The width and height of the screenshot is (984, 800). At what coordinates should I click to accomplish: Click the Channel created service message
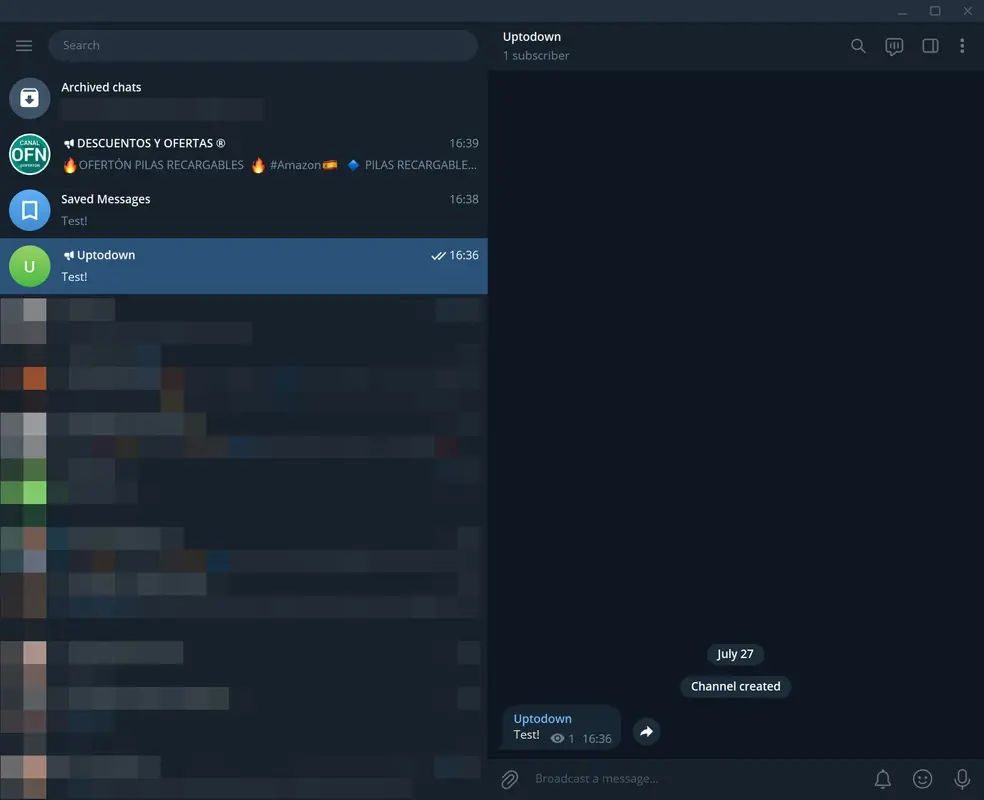click(735, 686)
